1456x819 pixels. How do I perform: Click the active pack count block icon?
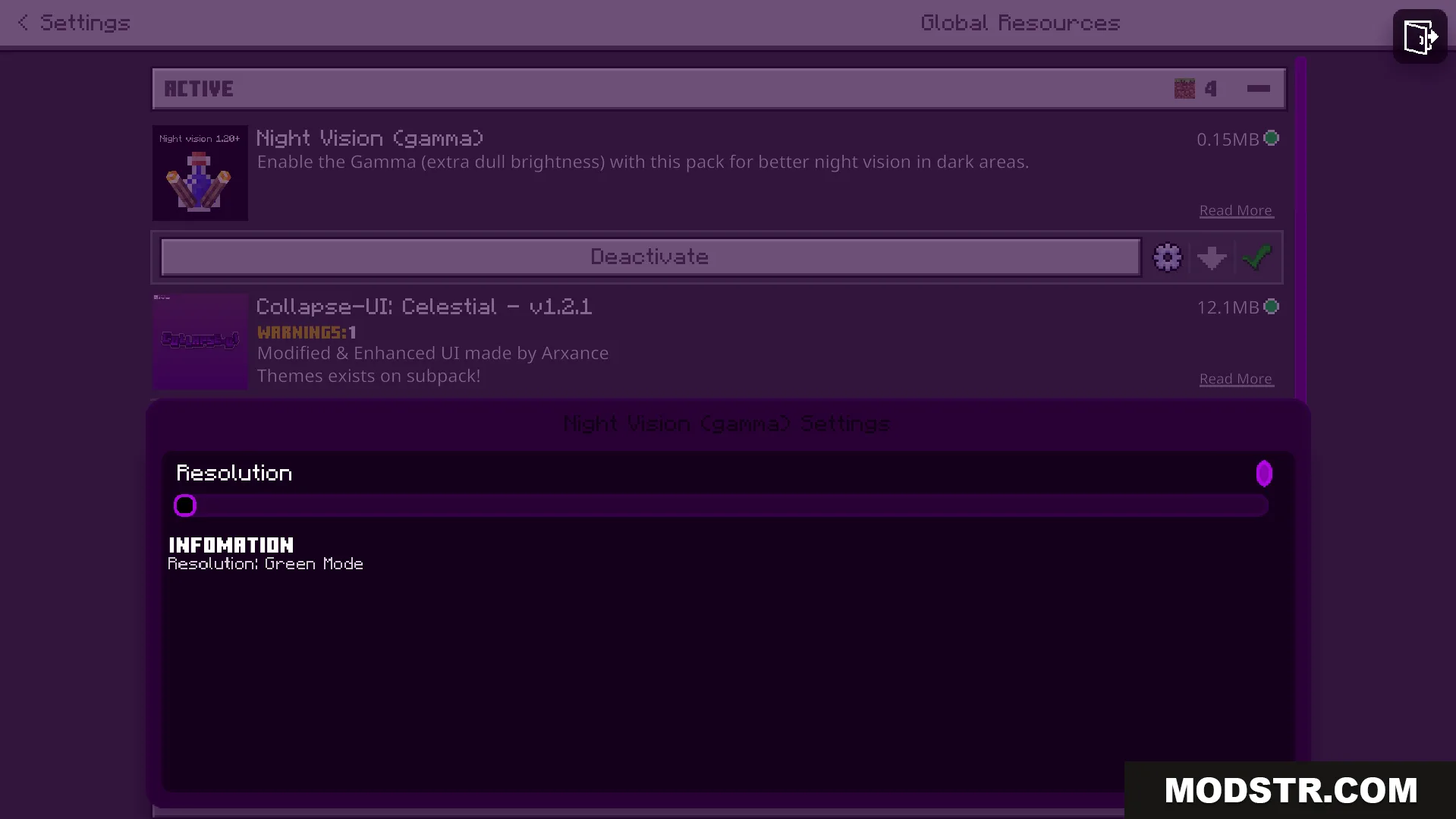click(1184, 89)
